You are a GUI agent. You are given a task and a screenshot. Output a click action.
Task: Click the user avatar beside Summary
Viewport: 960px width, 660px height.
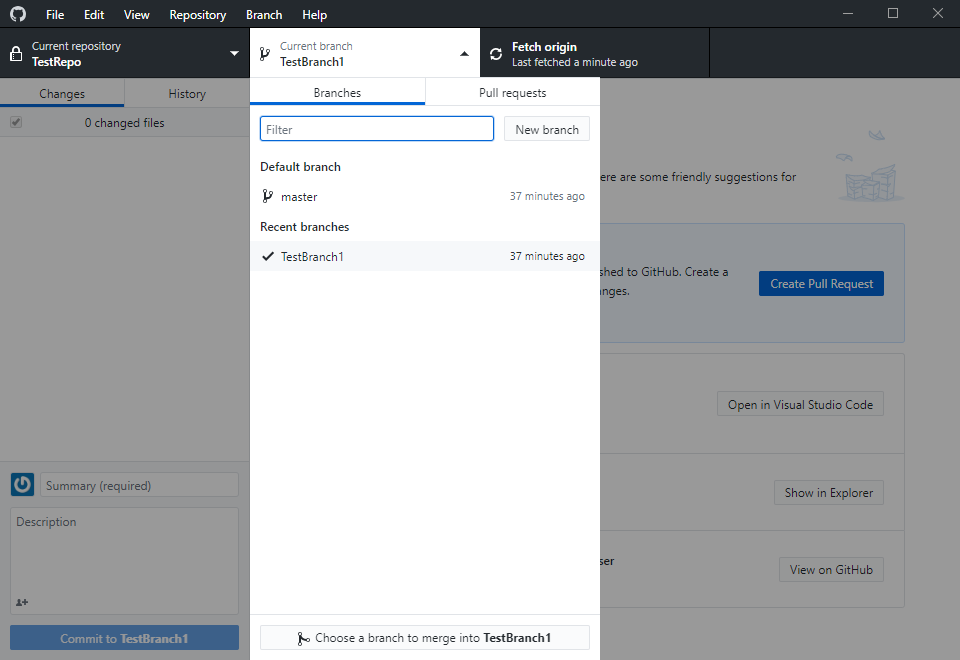(23, 484)
